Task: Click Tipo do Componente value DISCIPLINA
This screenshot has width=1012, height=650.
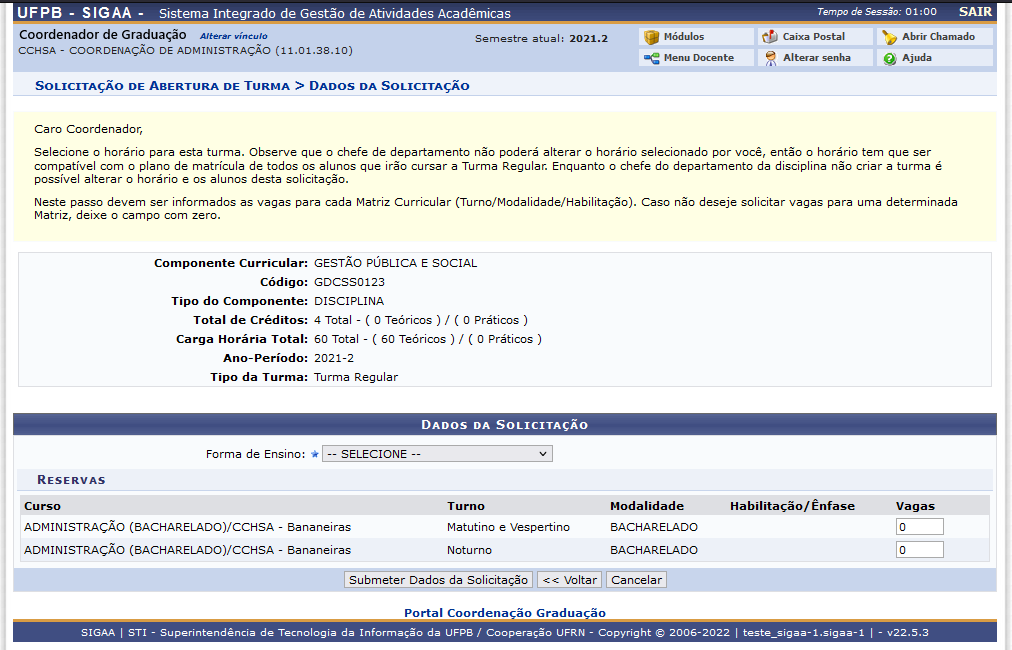Action: click(x=349, y=301)
